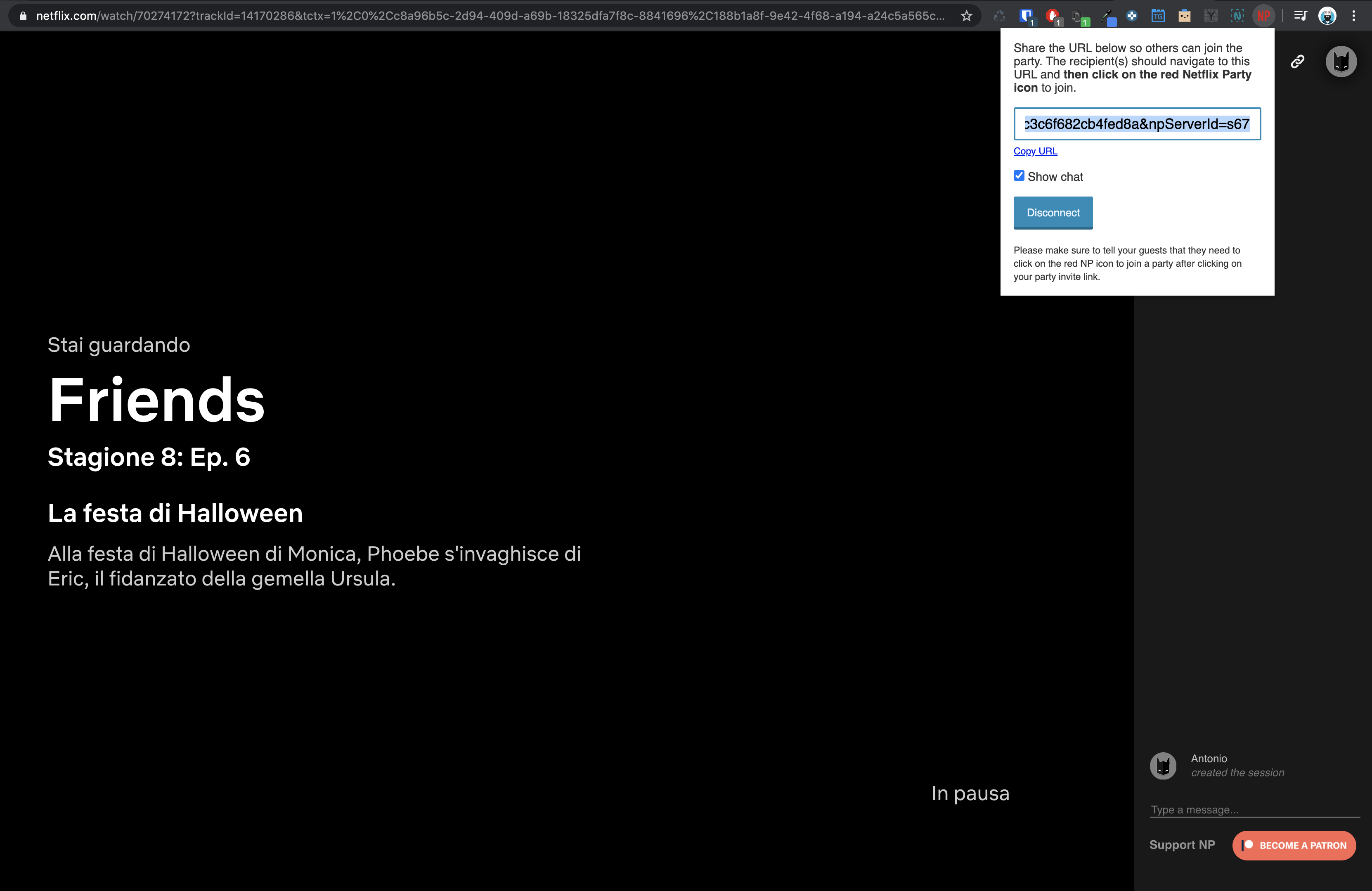Click the TG calendar extension icon
Screen dimensions: 1372x891
[1157, 16]
